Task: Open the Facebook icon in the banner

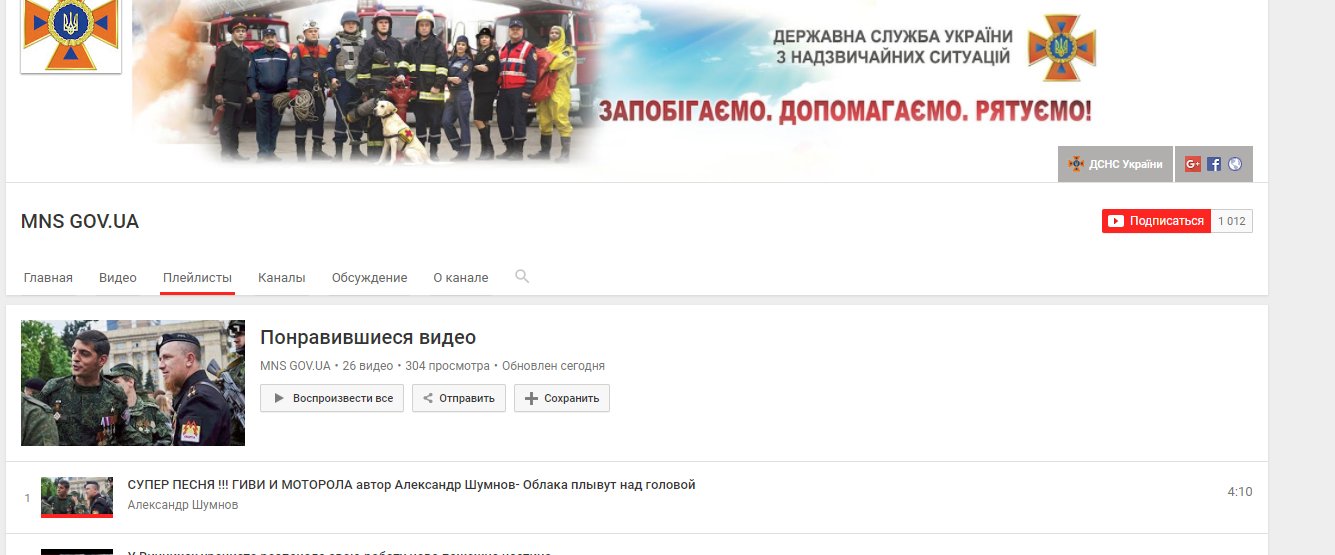Action: [x=1214, y=164]
